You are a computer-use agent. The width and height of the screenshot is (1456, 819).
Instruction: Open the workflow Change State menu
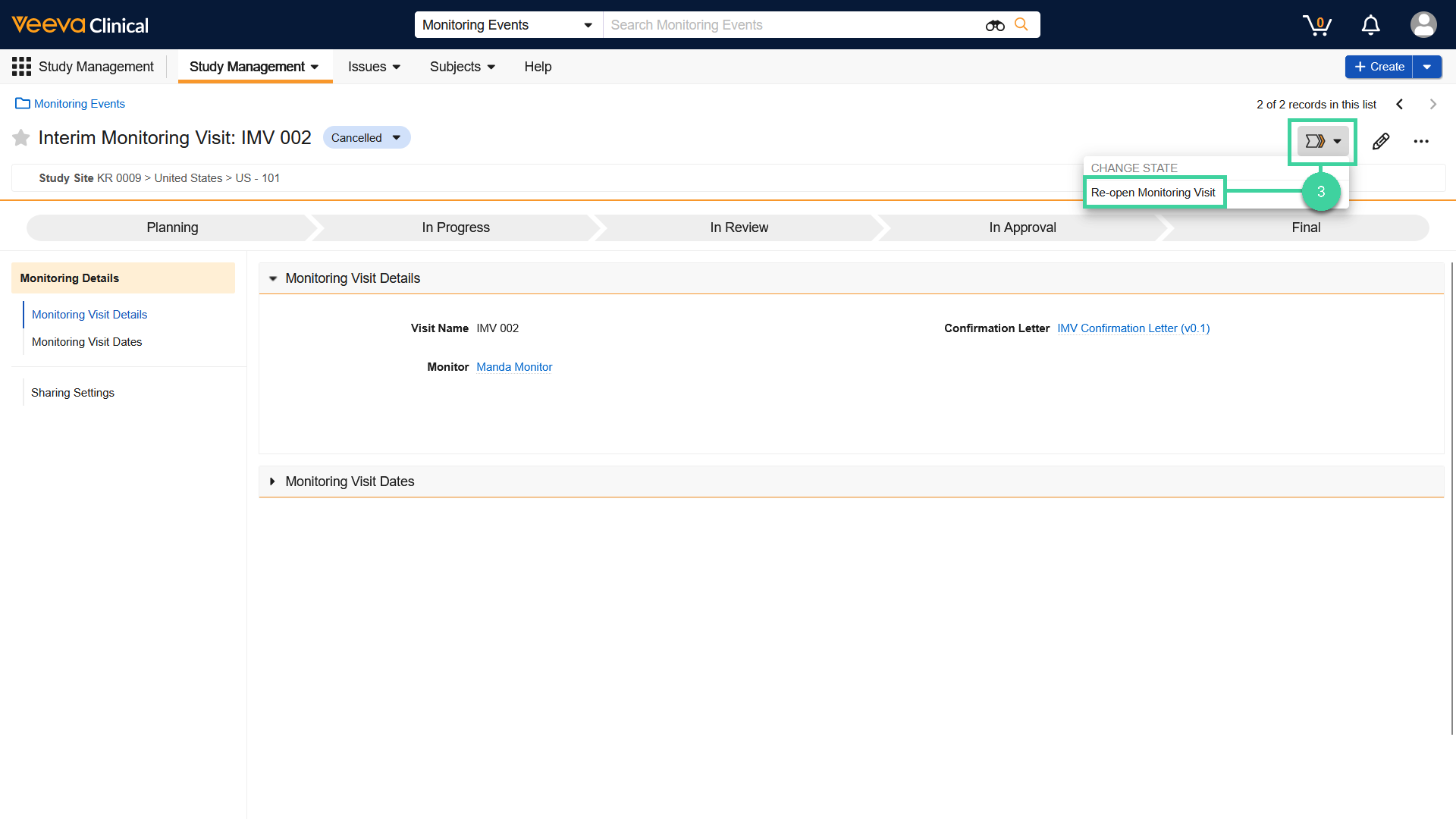tap(1322, 140)
